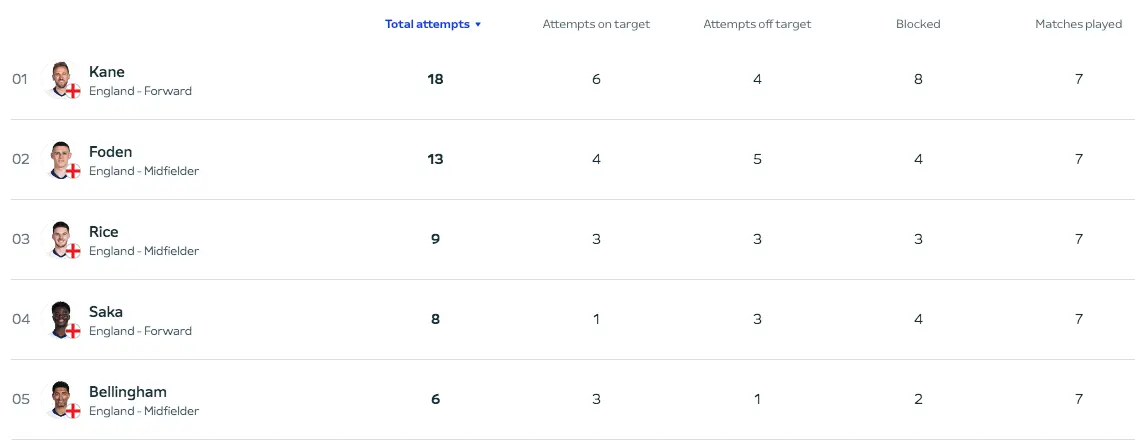Image resolution: width=1135 pixels, height=440 pixels.
Task: Open Kane's player name link
Action: (106, 72)
